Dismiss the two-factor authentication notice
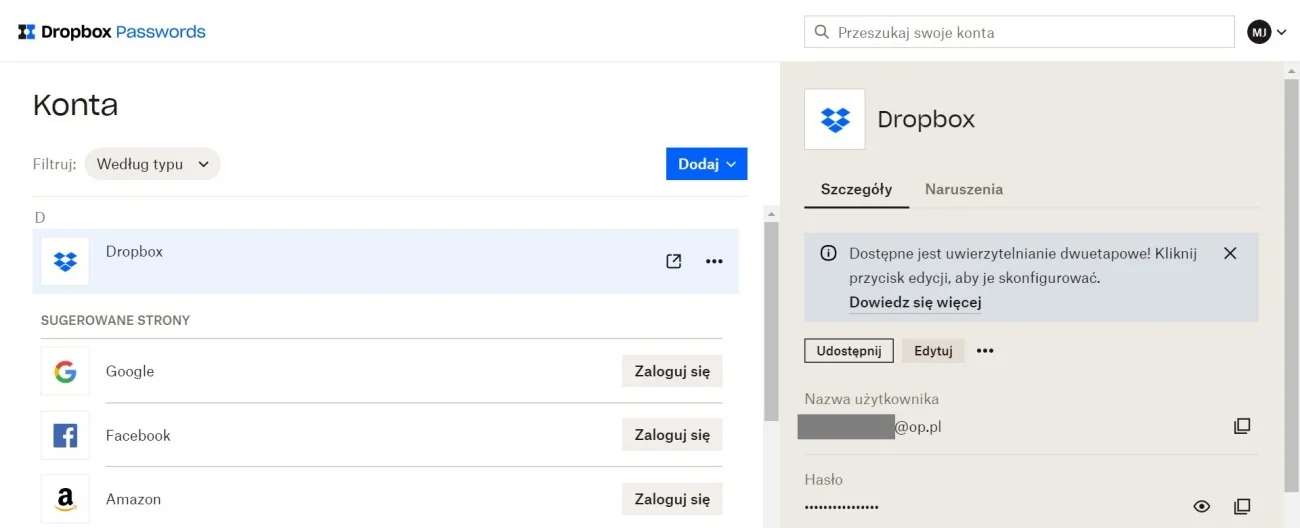1300x528 pixels. 1230,253
